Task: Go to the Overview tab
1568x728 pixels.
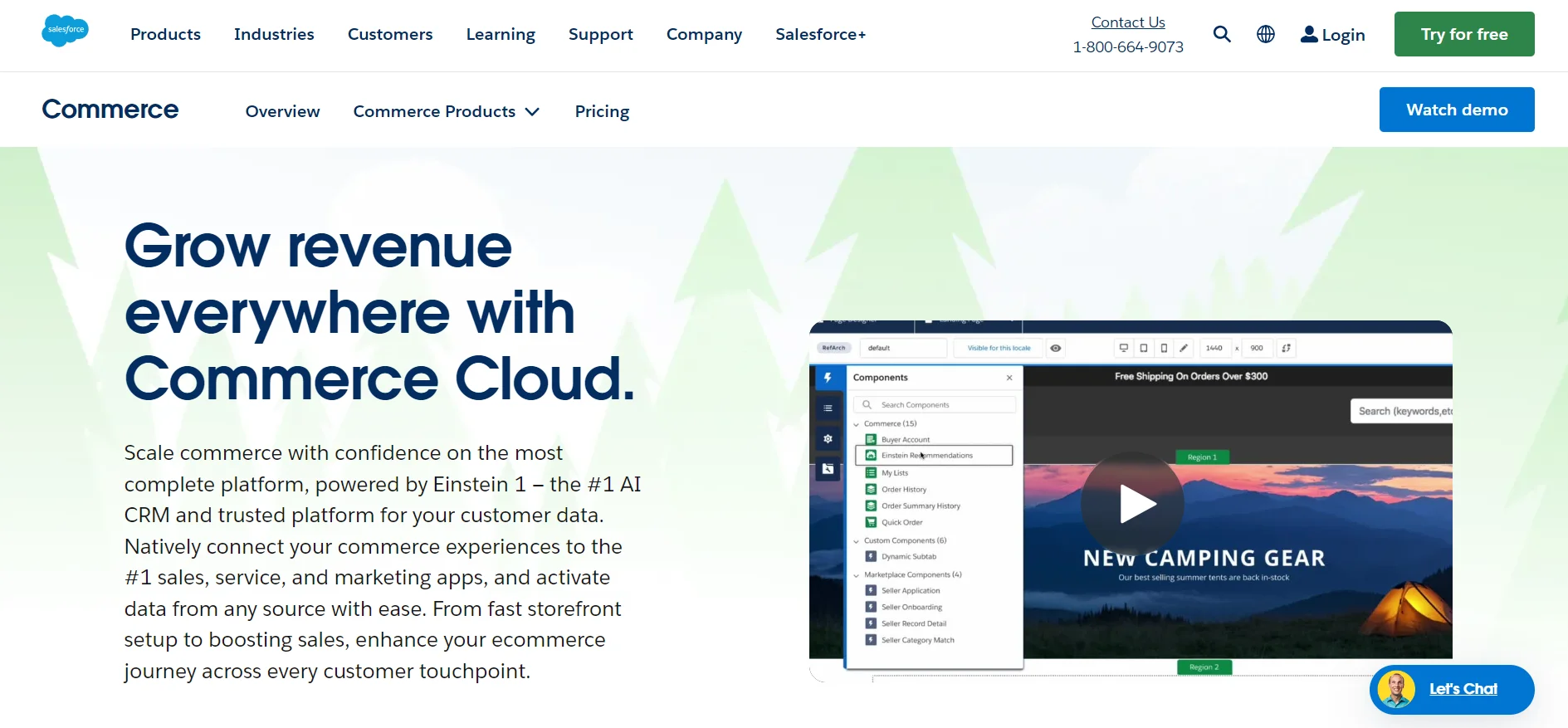Action: pyautogui.click(x=282, y=111)
